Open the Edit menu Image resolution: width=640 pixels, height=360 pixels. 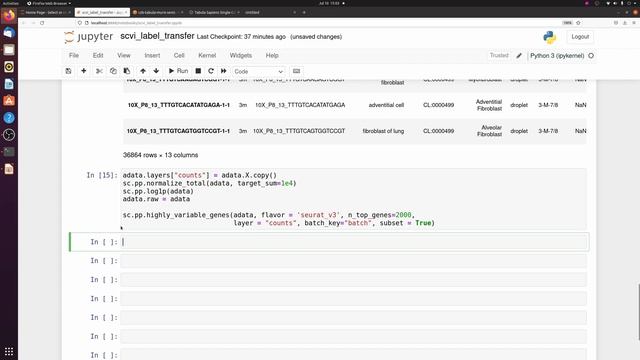pos(98,56)
